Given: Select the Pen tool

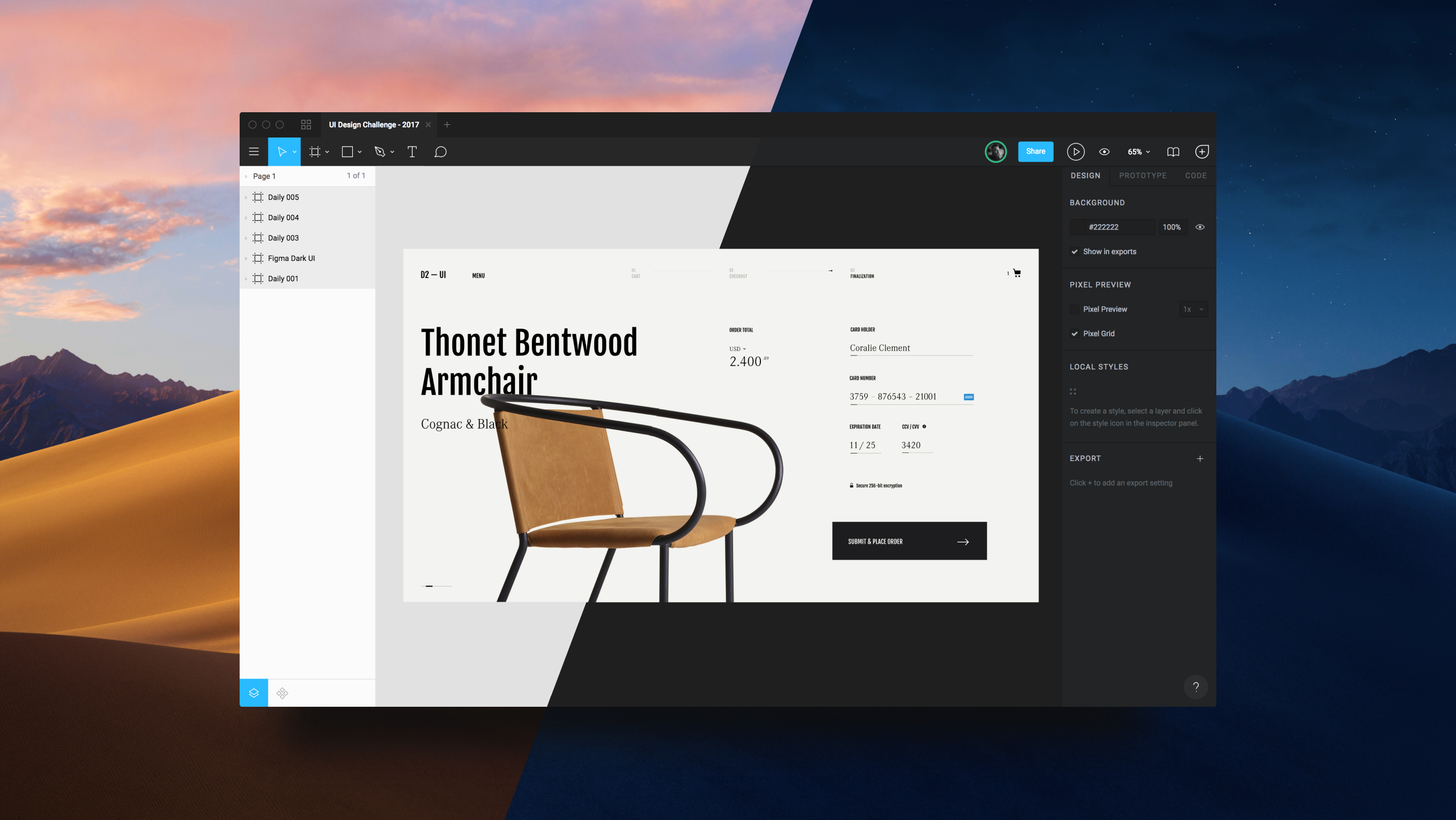Looking at the screenshot, I should 380,152.
